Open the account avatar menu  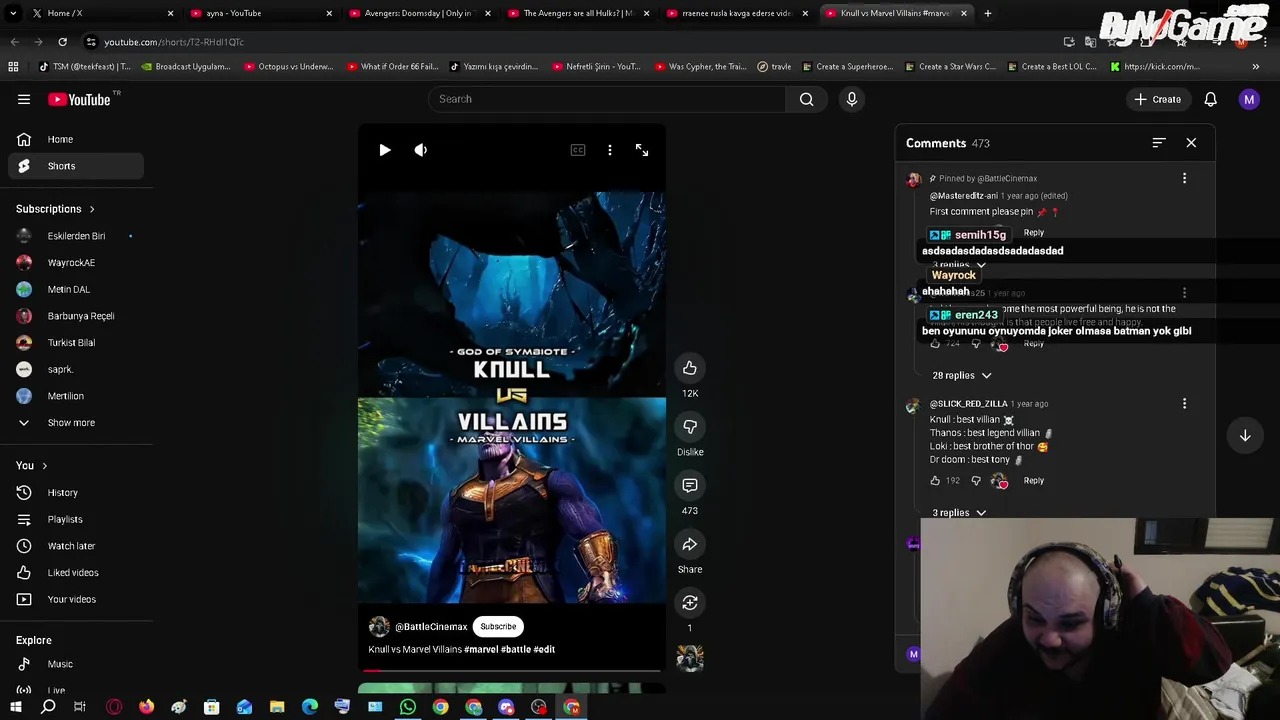pyautogui.click(x=1249, y=99)
